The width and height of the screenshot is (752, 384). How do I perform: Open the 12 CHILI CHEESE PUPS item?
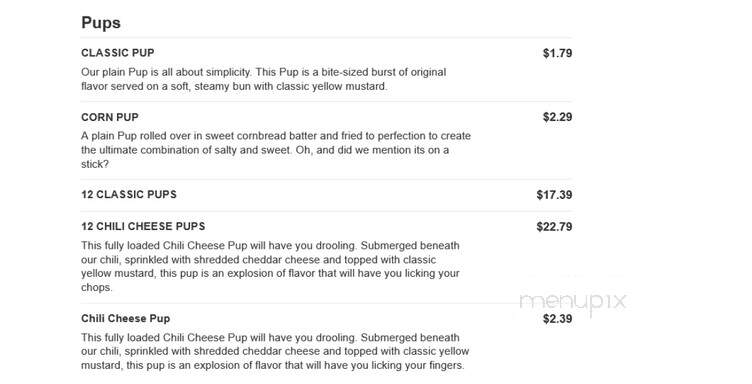(143, 226)
